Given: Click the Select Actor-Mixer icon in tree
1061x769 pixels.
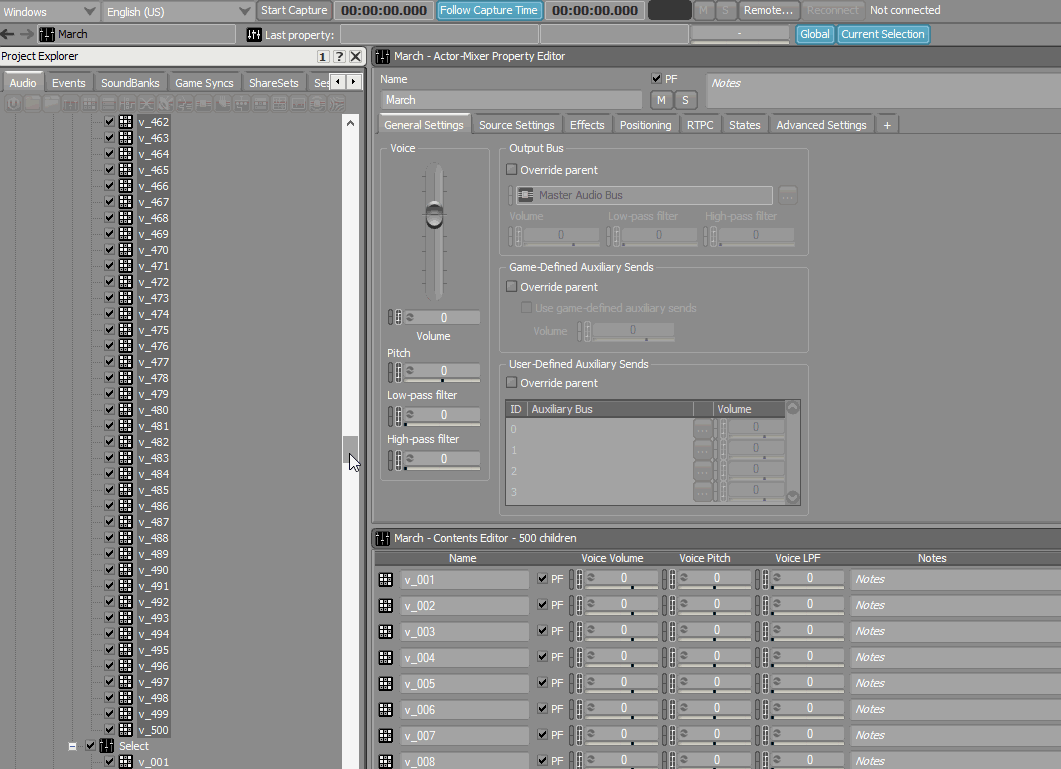Looking at the screenshot, I should click(x=106, y=746).
